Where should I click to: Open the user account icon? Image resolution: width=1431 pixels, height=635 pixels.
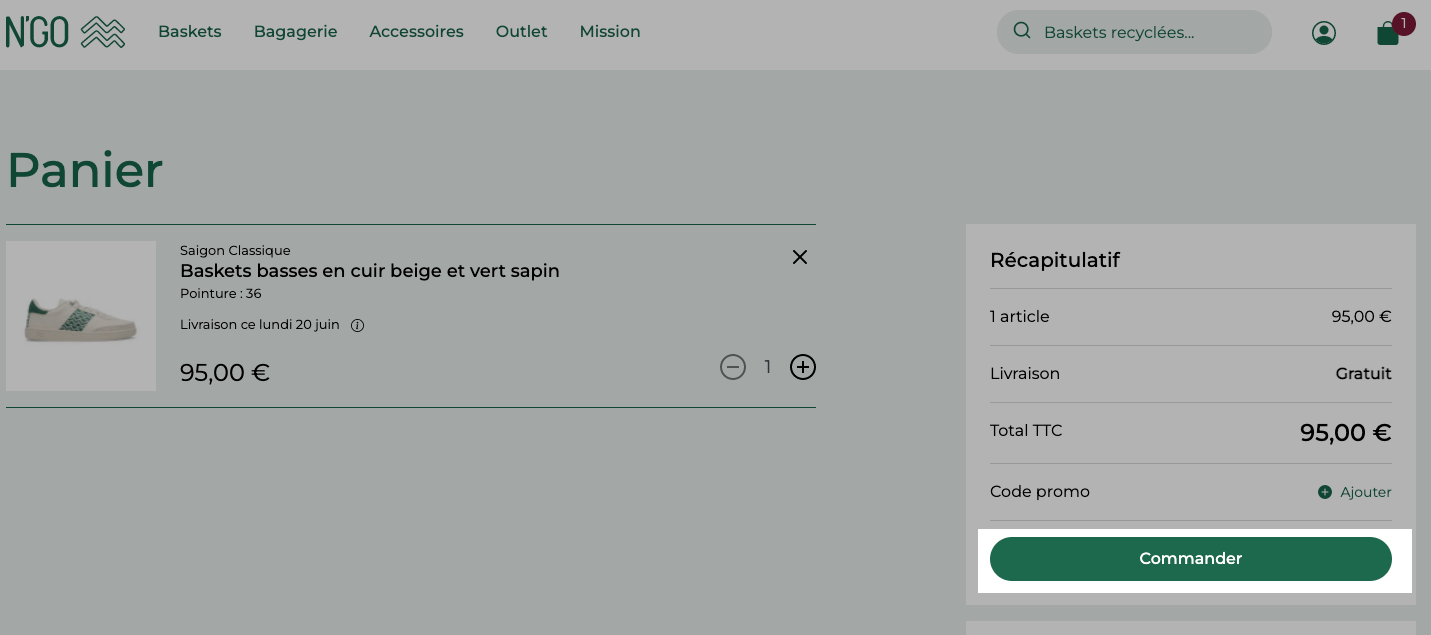[x=1323, y=33]
